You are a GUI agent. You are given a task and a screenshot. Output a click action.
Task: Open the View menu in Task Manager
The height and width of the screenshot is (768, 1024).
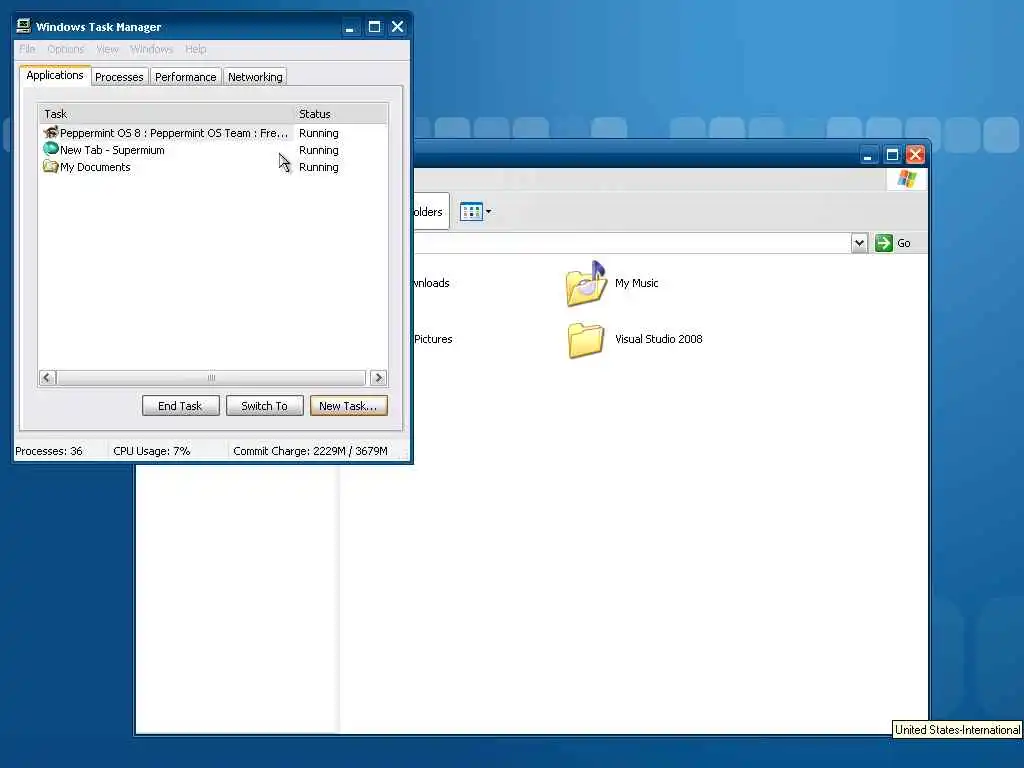tap(107, 49)
